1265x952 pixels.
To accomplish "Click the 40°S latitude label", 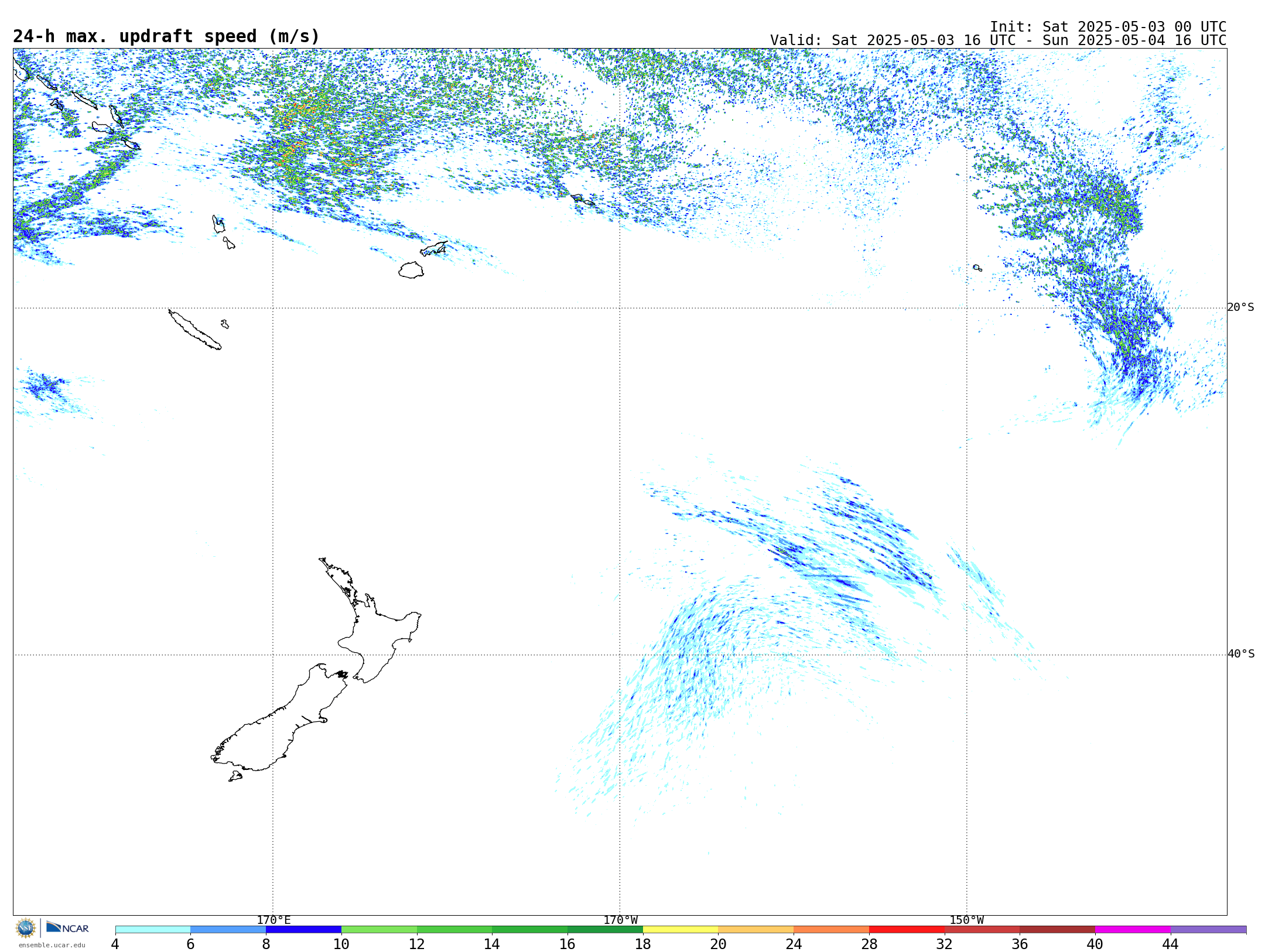I will click(1241, 654).
